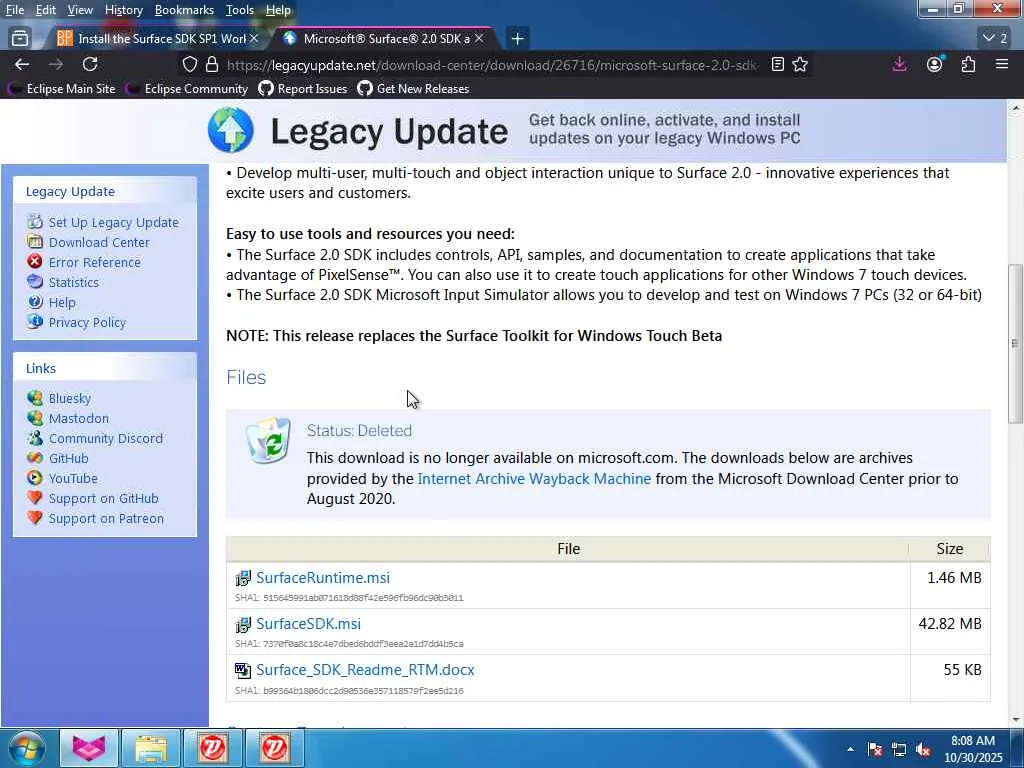Image resolution: width=1024 pixels, height=768 pixels.
Task: Click the SurfaceSDK.msi installer icon
Action: point(243,624)
